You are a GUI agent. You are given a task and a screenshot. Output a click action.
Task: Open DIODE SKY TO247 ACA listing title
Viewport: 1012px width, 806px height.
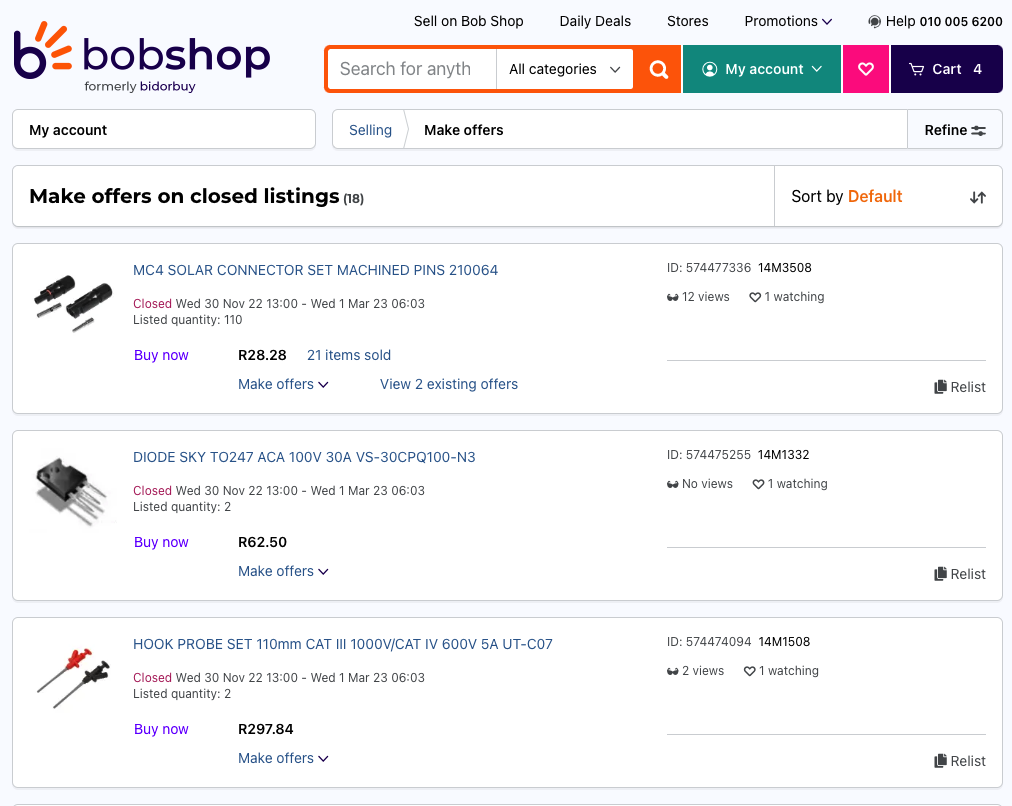tap(304, 458)
